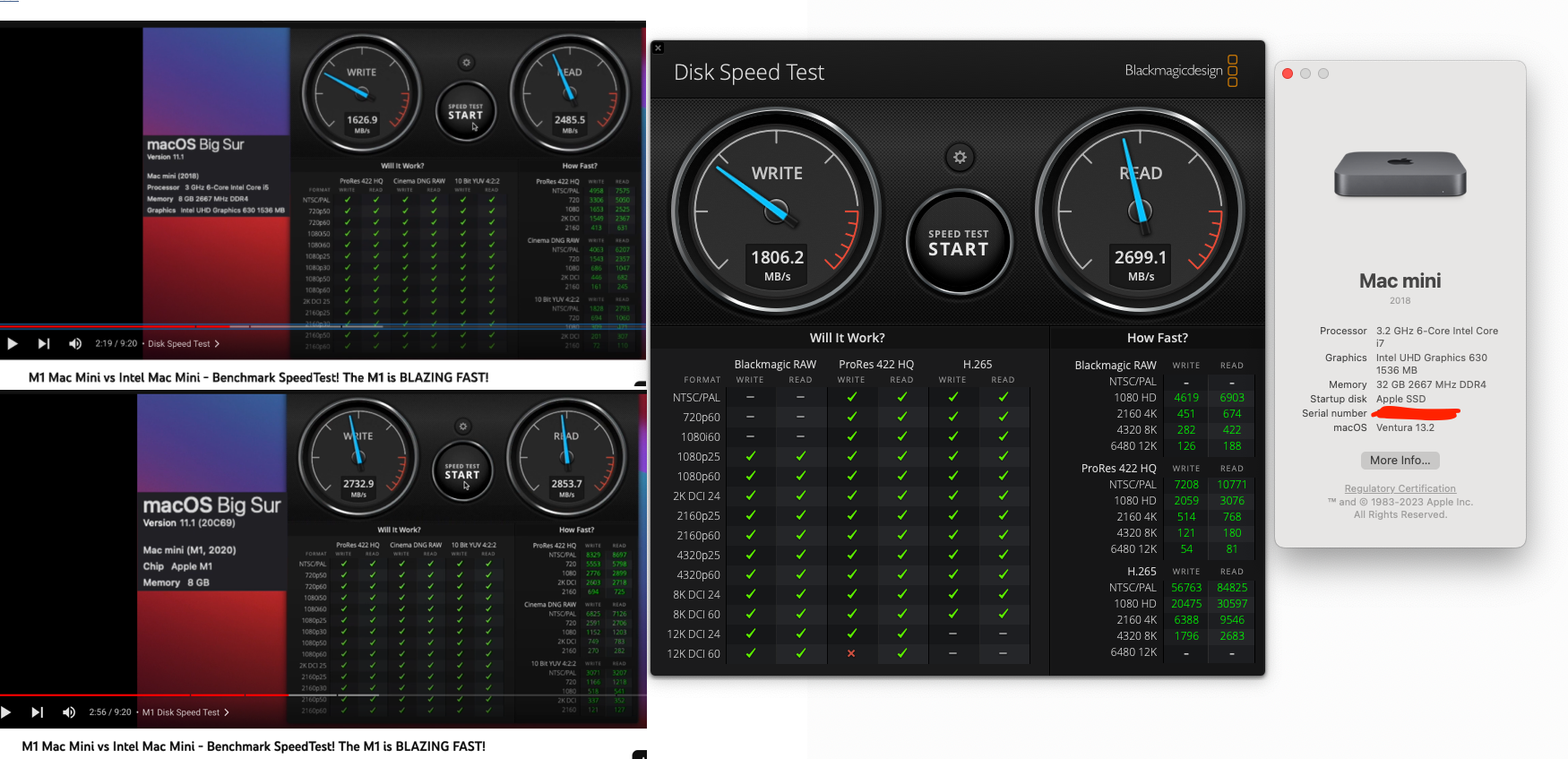The height and width of the screenshot is (759, 1568).
Task: Play the video paused at 2:19
Action: 13,343
